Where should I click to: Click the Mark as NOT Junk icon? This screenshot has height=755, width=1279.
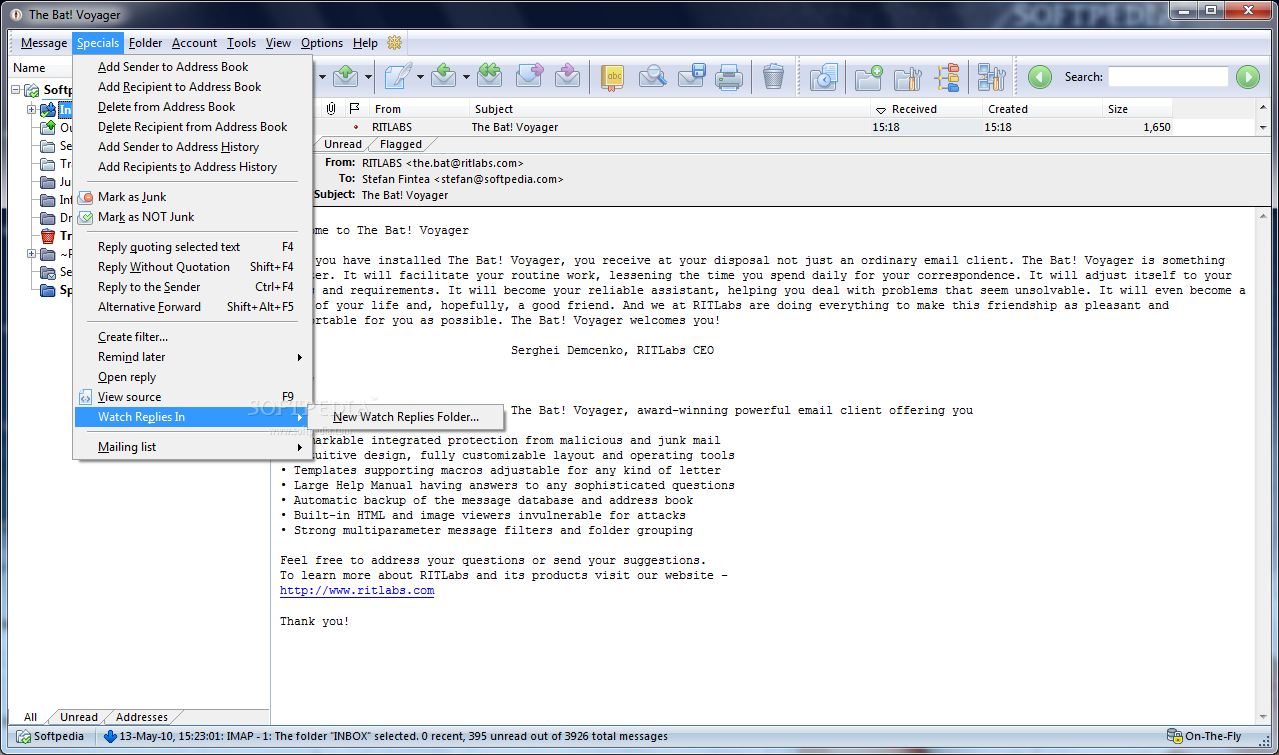86,217
